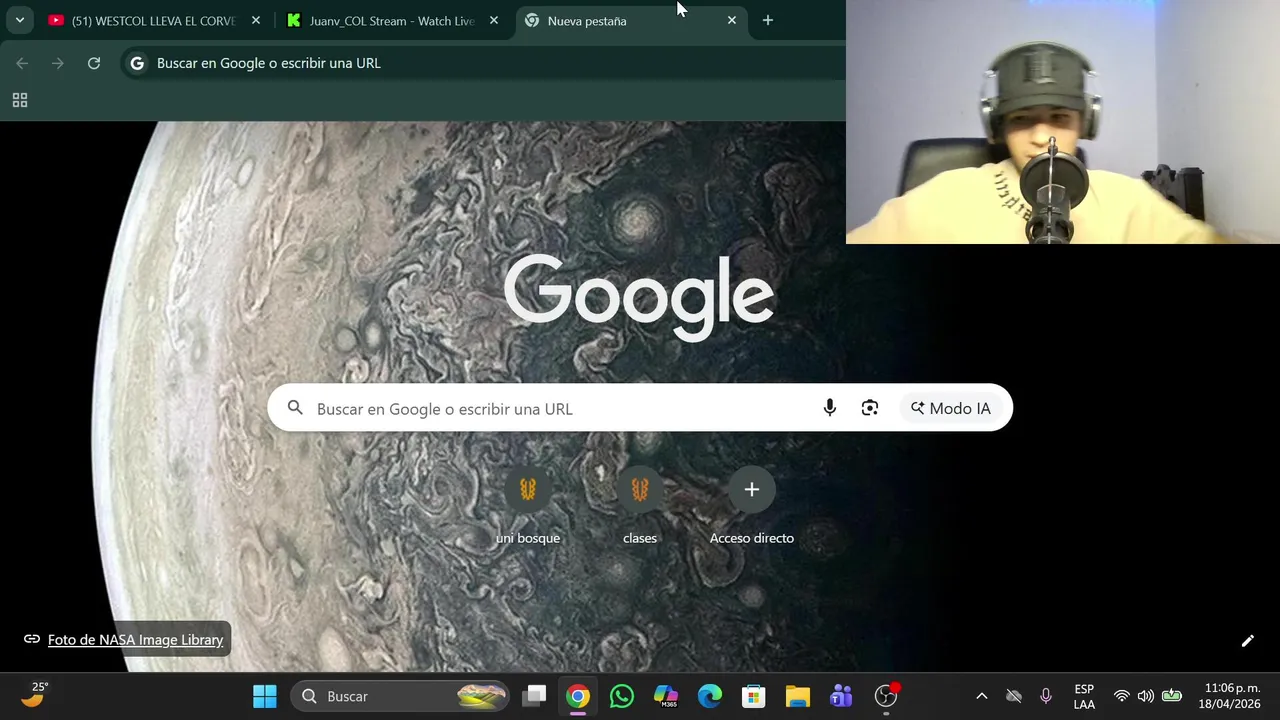This screenshot has height=720, width=1280.
Task: Reload the page
Action: [x=94, y=63]
